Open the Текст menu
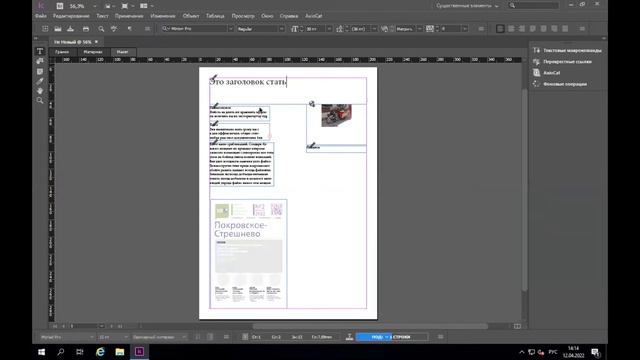The image size is (640, 360). click(x=102, y=16)
